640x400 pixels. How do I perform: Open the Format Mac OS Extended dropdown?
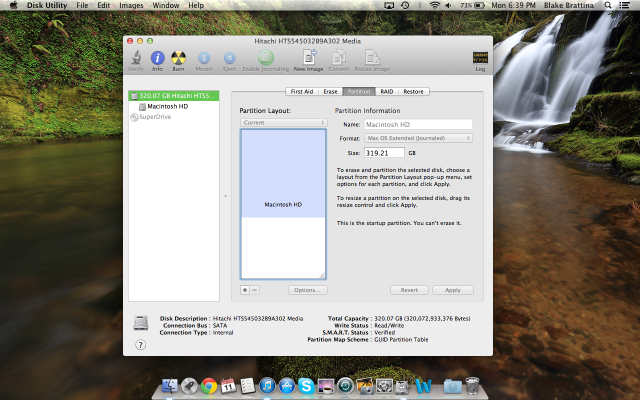point(418,138)
